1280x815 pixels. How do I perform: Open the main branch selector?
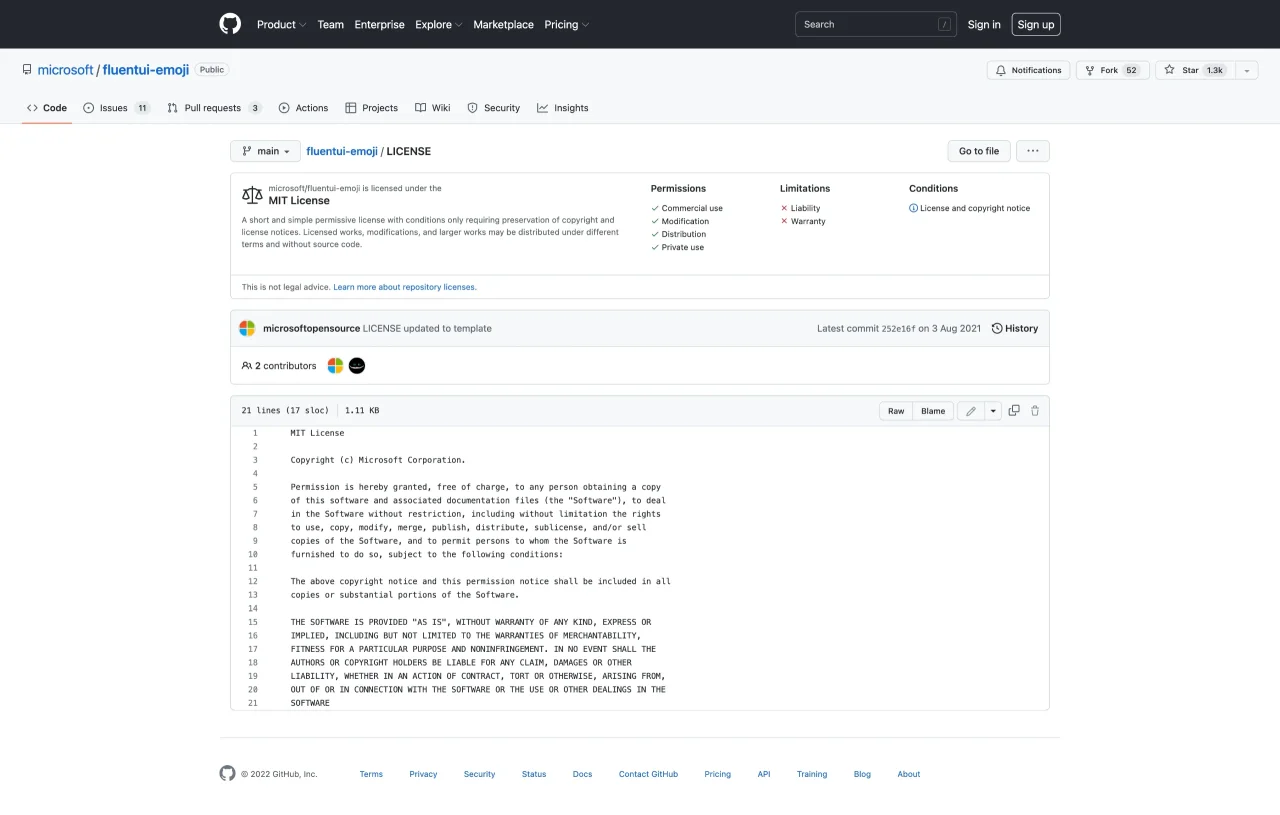265,151
